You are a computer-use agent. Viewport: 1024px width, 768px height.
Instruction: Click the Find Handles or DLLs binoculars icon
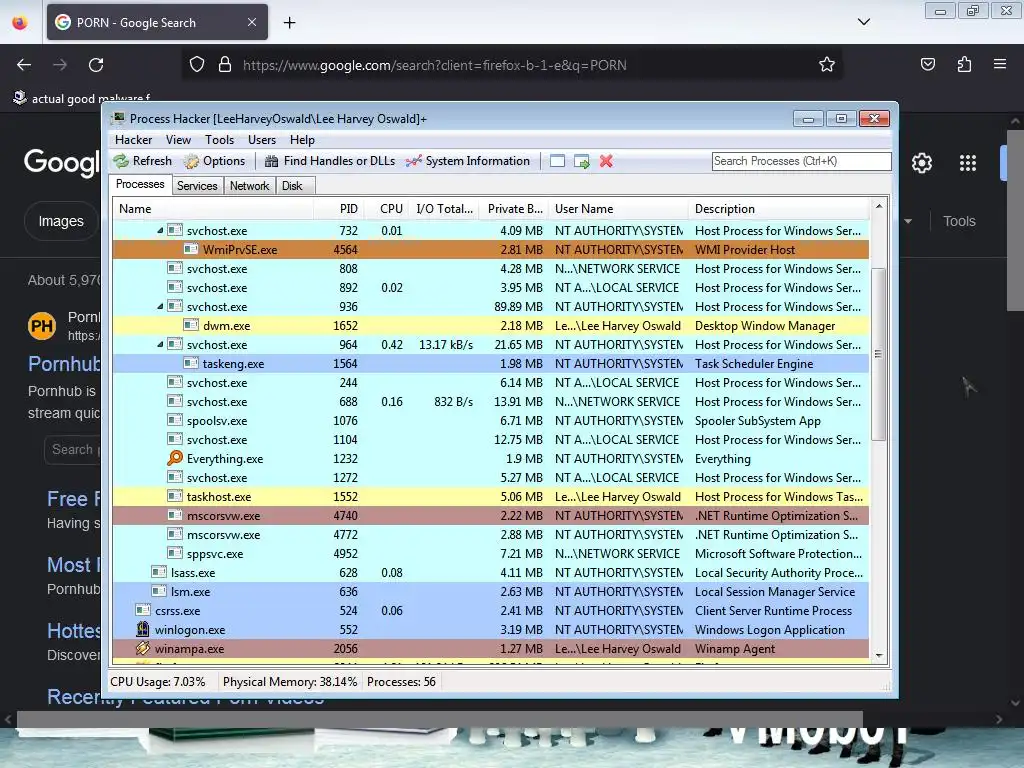pyautogui.click(x=272, y=161)
